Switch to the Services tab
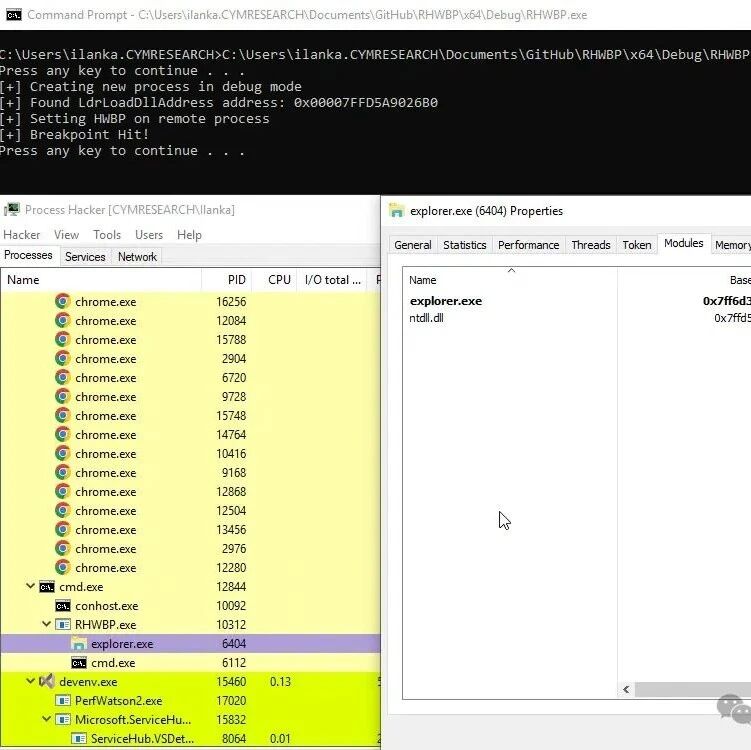This screenshot has width=751, height=750. pos(85,257)
